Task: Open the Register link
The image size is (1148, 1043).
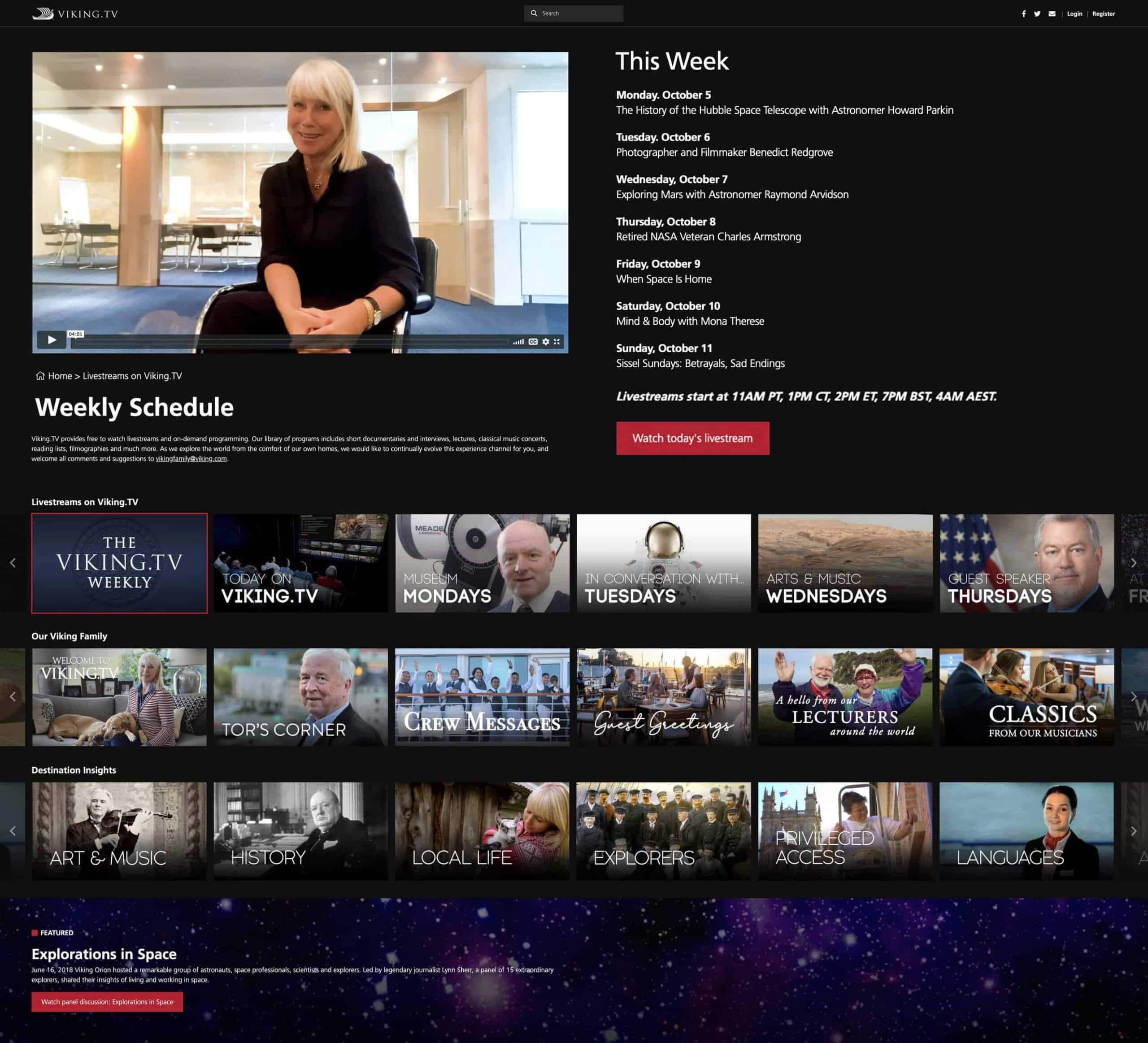Action: tap(1103, 13)
